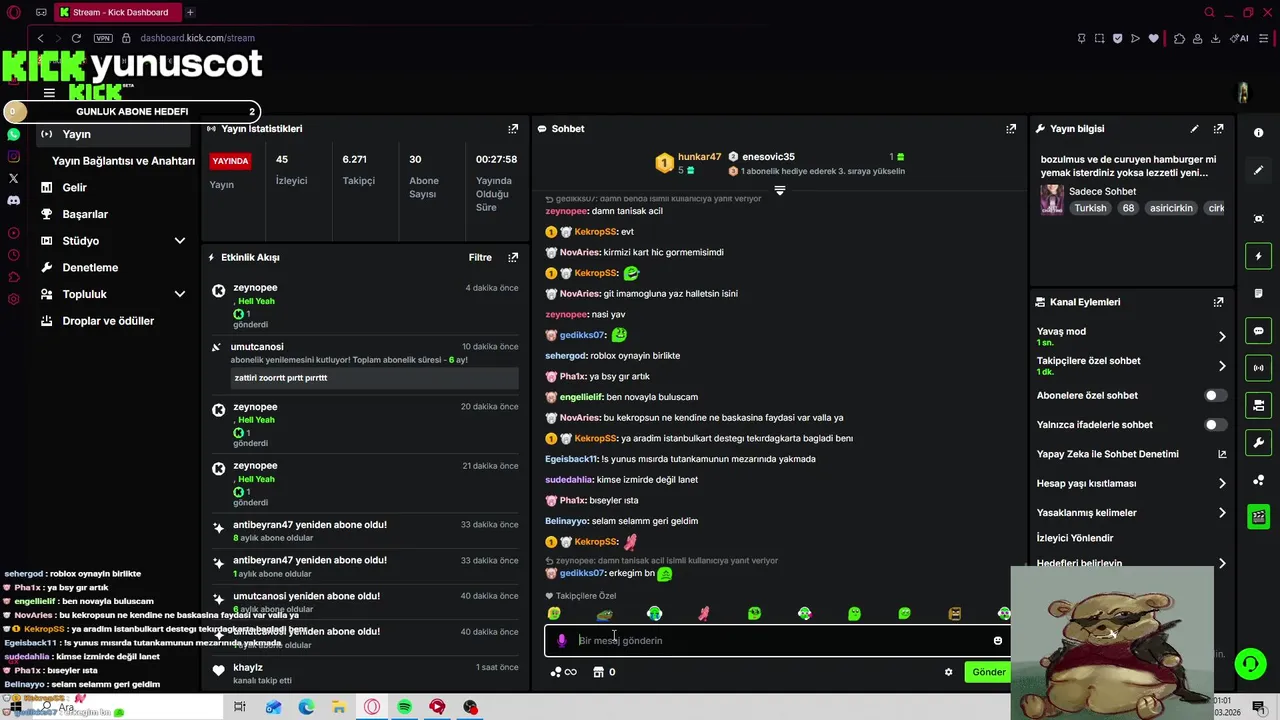
Task: Expand Hesap yaşı kısıtlaması settings
Action: tap(1221, 484)
